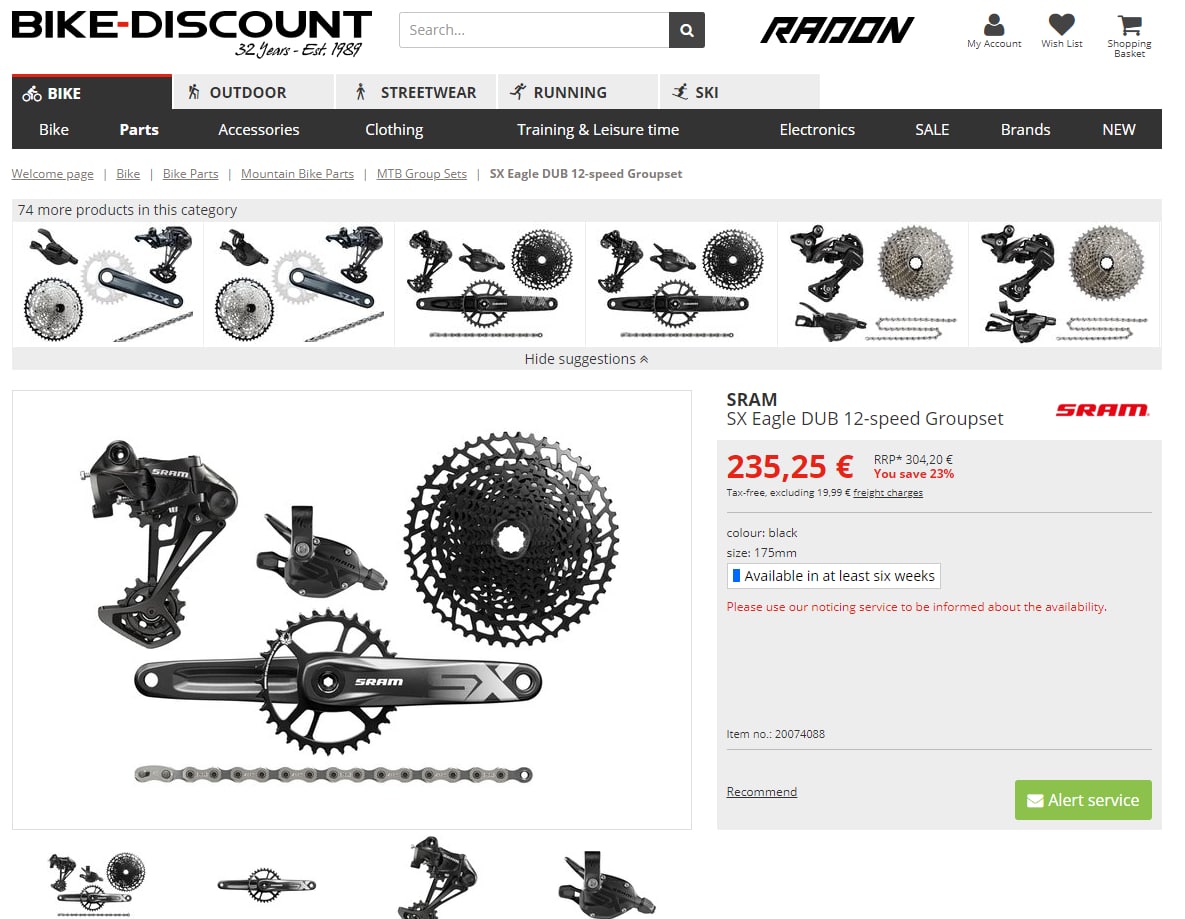Select the Outdoor hiker tab

tap(253, 92)
